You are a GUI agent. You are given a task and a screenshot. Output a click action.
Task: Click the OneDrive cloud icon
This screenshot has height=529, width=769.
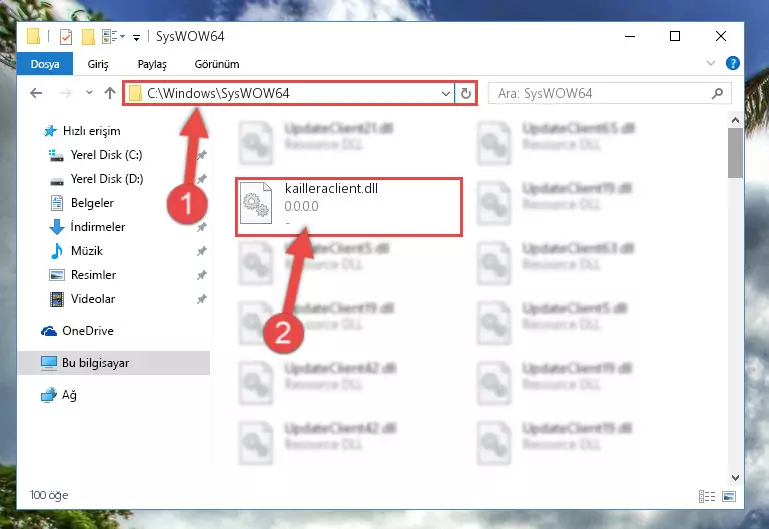(x=49, y=331)
